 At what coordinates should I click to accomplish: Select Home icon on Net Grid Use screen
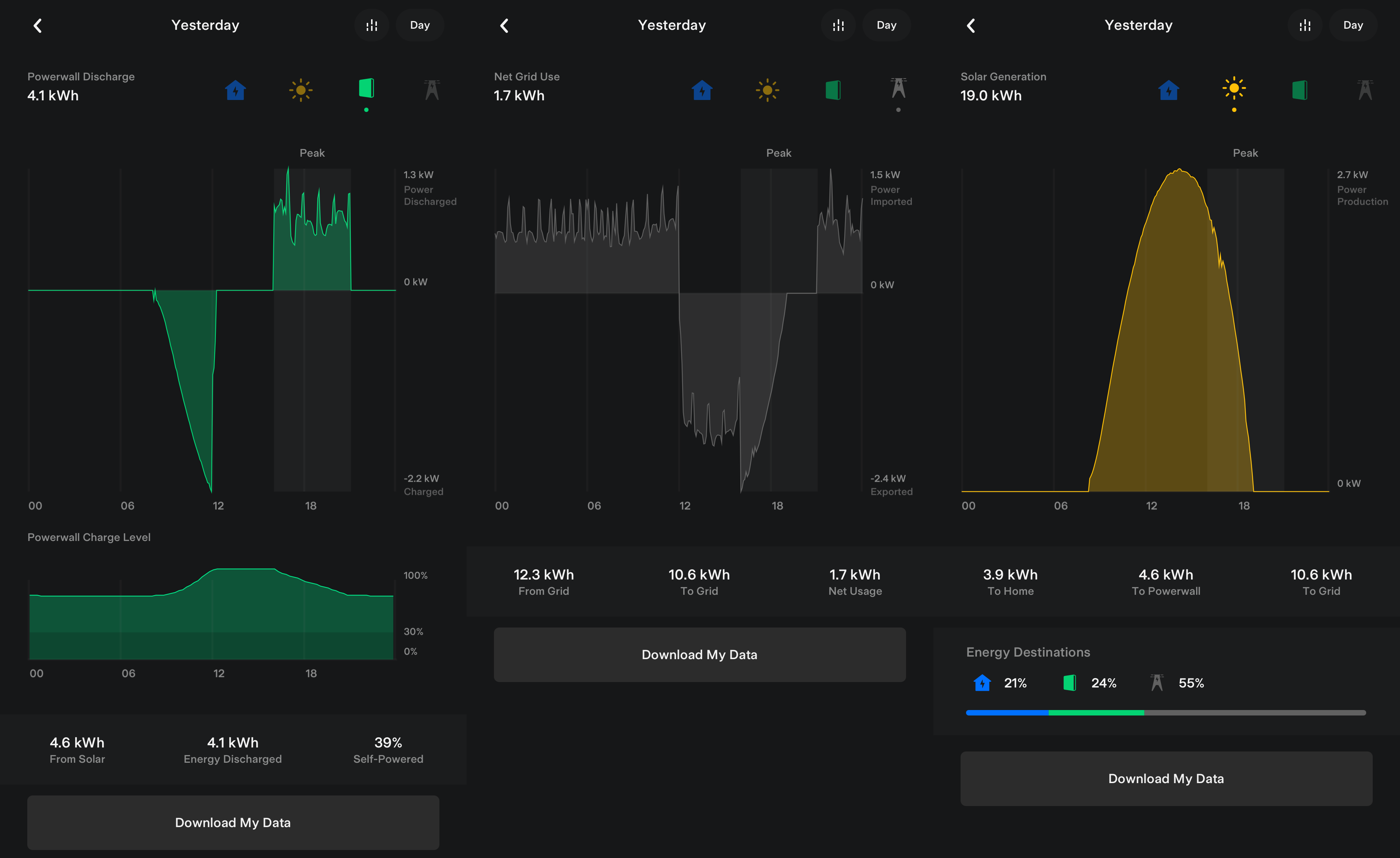(x=702, y=90)
